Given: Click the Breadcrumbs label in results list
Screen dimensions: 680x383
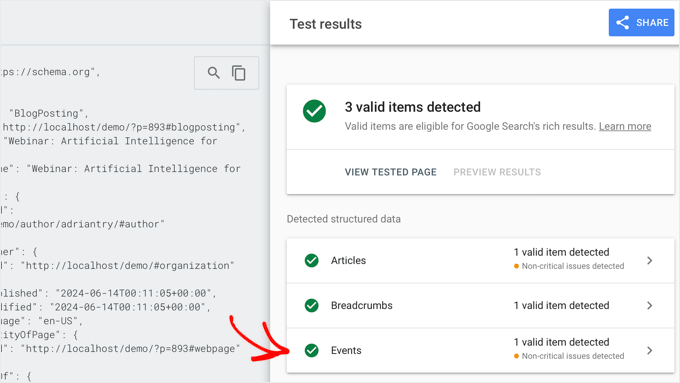Looking at the screenshot, I should (x=362, y=305).
